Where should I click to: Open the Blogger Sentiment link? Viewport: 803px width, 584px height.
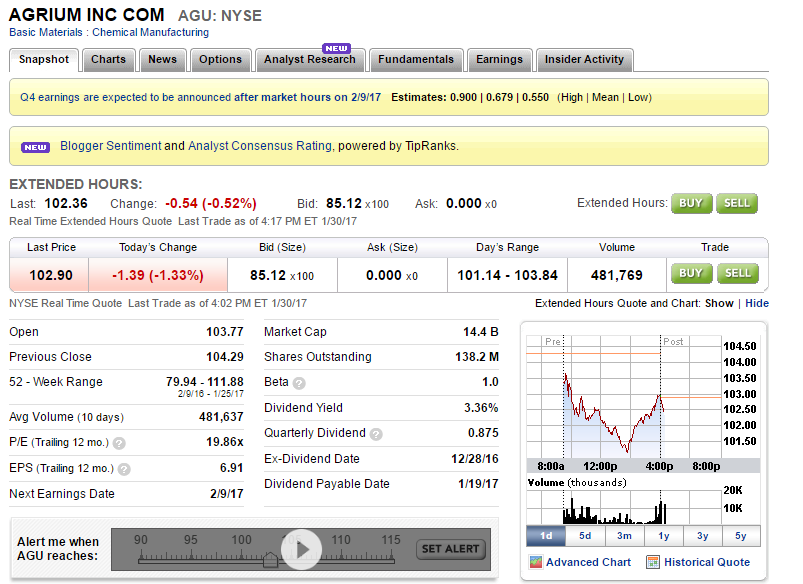[x=111, y=146]
